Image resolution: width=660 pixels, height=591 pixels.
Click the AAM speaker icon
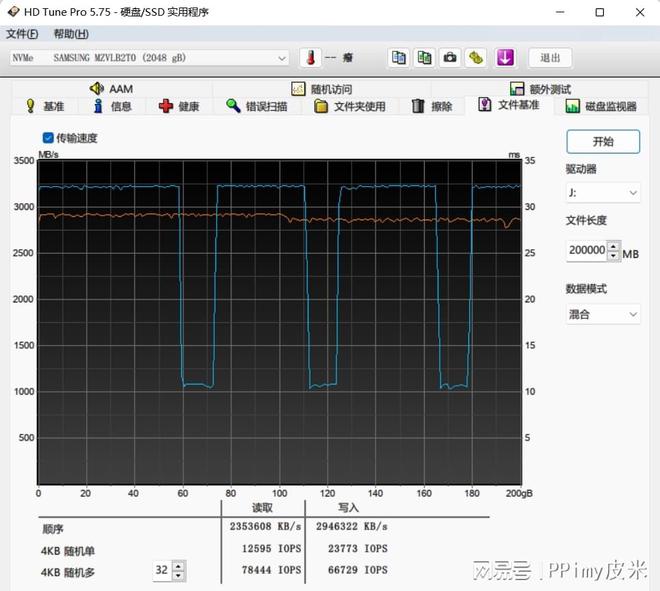point(97,88)
